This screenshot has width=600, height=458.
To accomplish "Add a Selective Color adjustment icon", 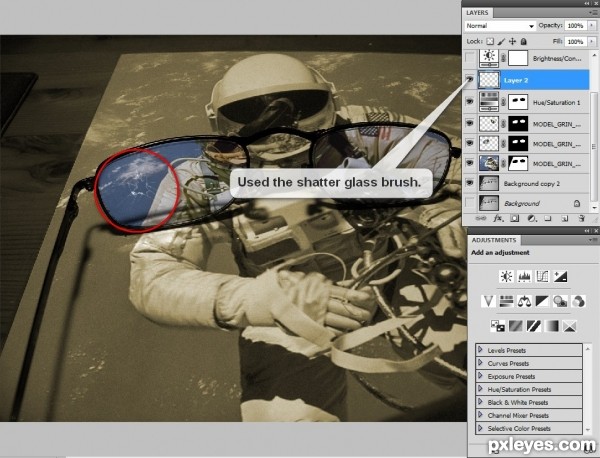I will pos(569,326).
